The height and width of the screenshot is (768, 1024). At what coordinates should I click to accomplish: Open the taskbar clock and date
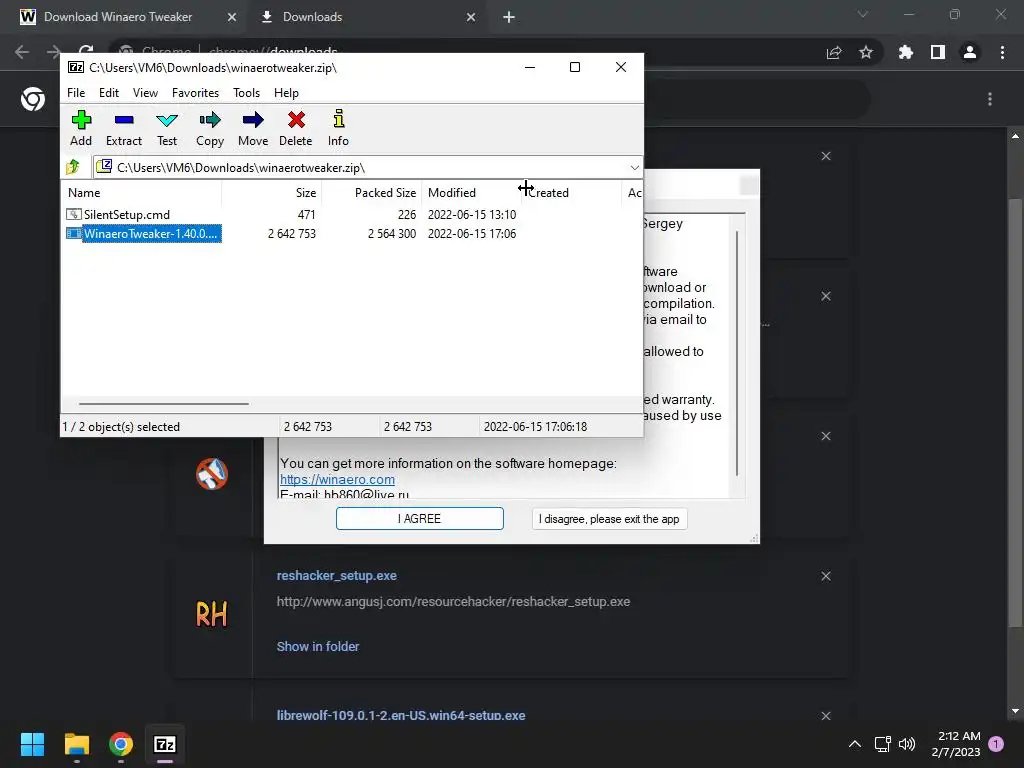[956, 744]
